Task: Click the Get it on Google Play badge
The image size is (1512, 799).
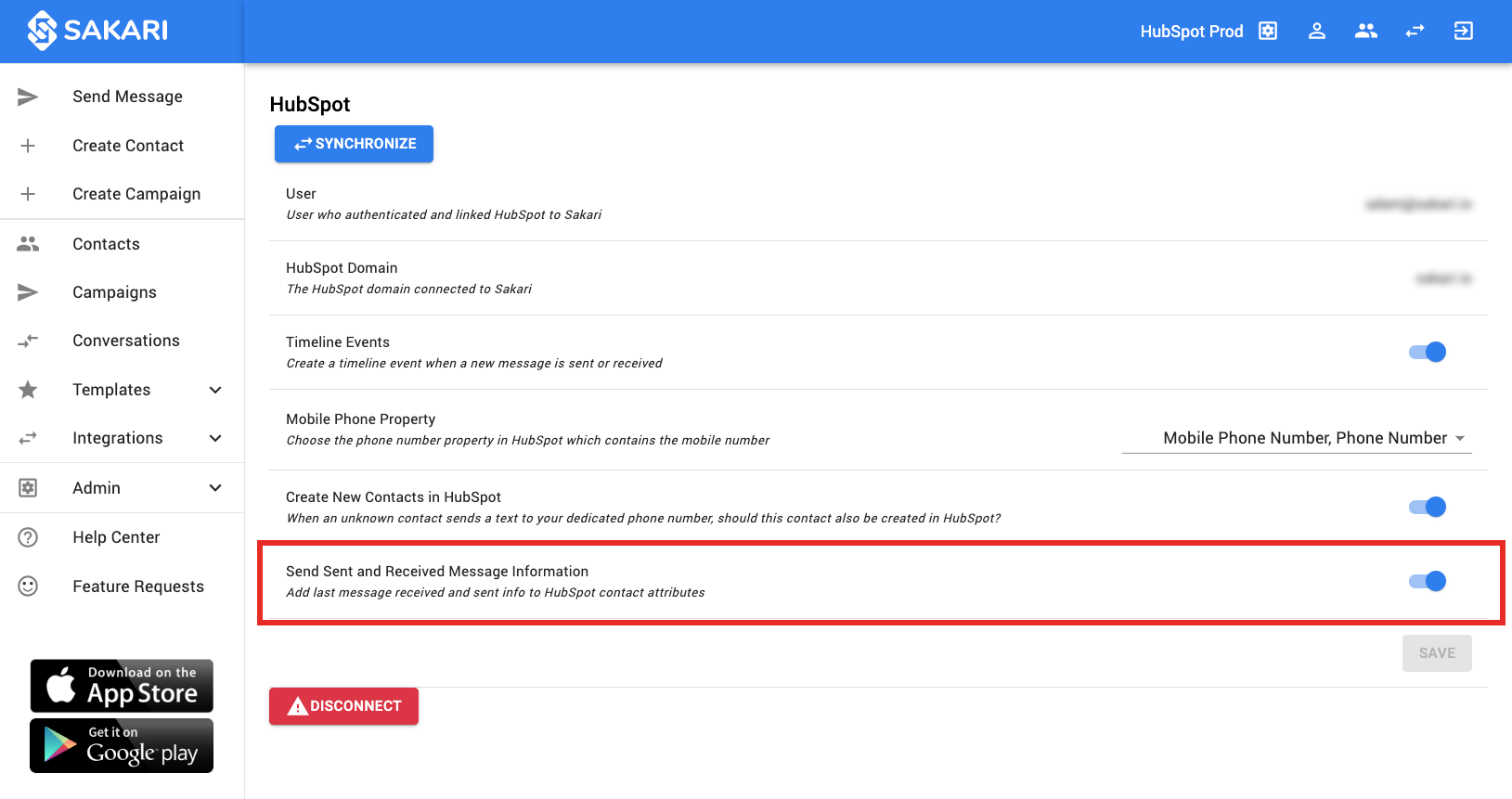Action: pyautogui.click(x=122, y=745)
